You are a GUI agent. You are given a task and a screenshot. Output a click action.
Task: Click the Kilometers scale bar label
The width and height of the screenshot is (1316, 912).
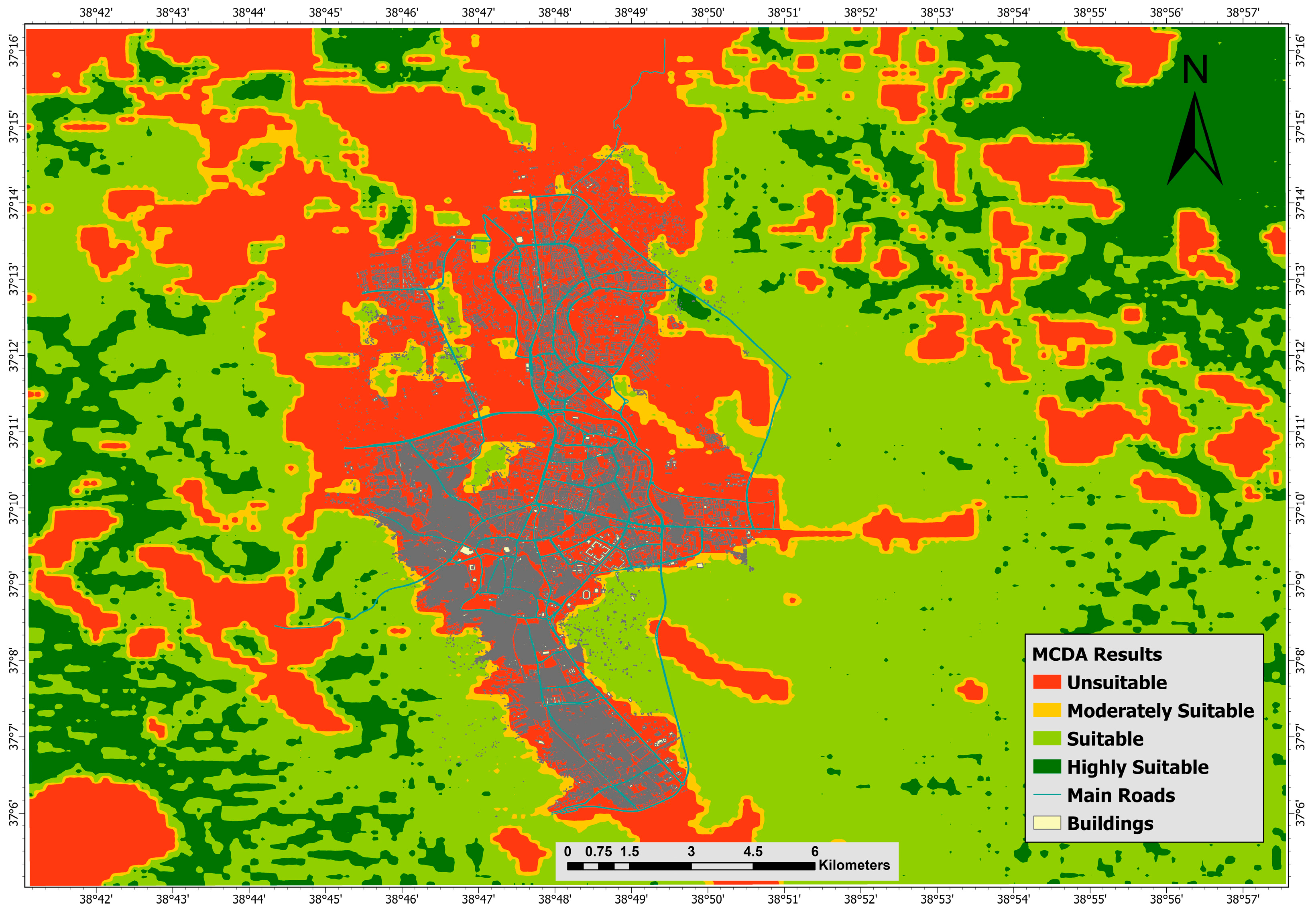(854, 865)
